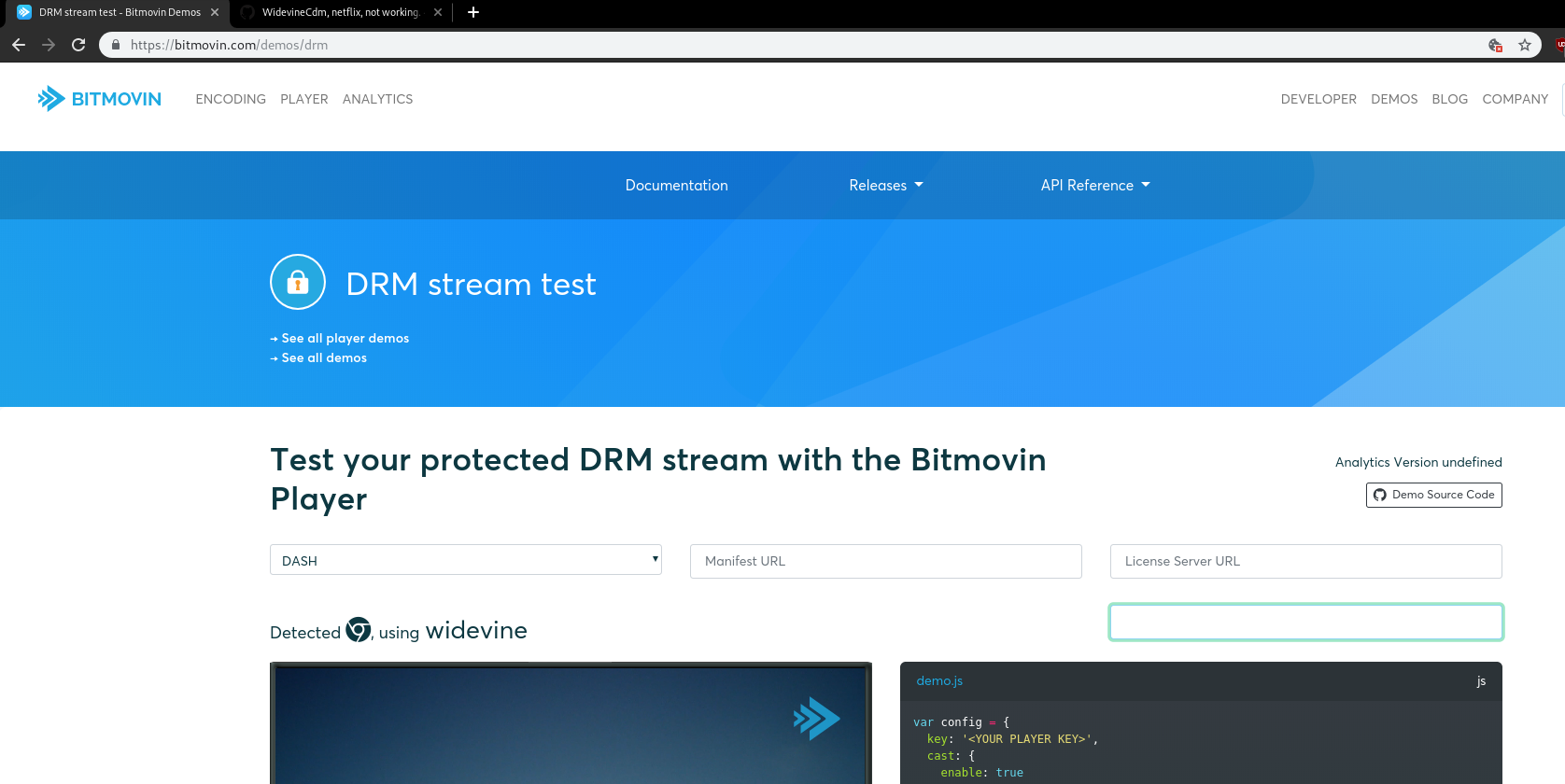
Task: Click the Analytics Version undefined text
Action: pos(1418,462)
